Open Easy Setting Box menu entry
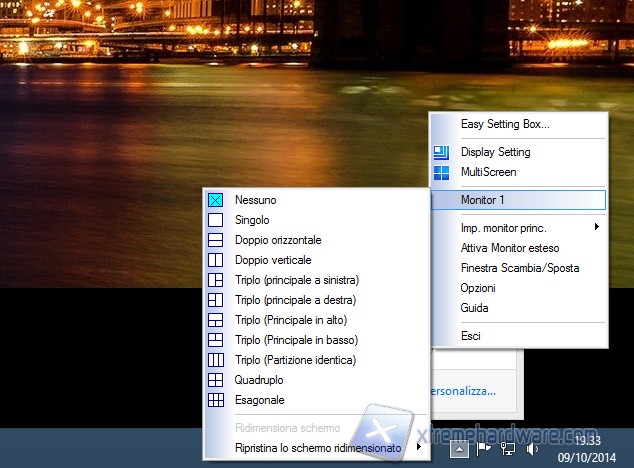Image resolution: width=634 pixels, height=468 pixels. tap(504, 125)
